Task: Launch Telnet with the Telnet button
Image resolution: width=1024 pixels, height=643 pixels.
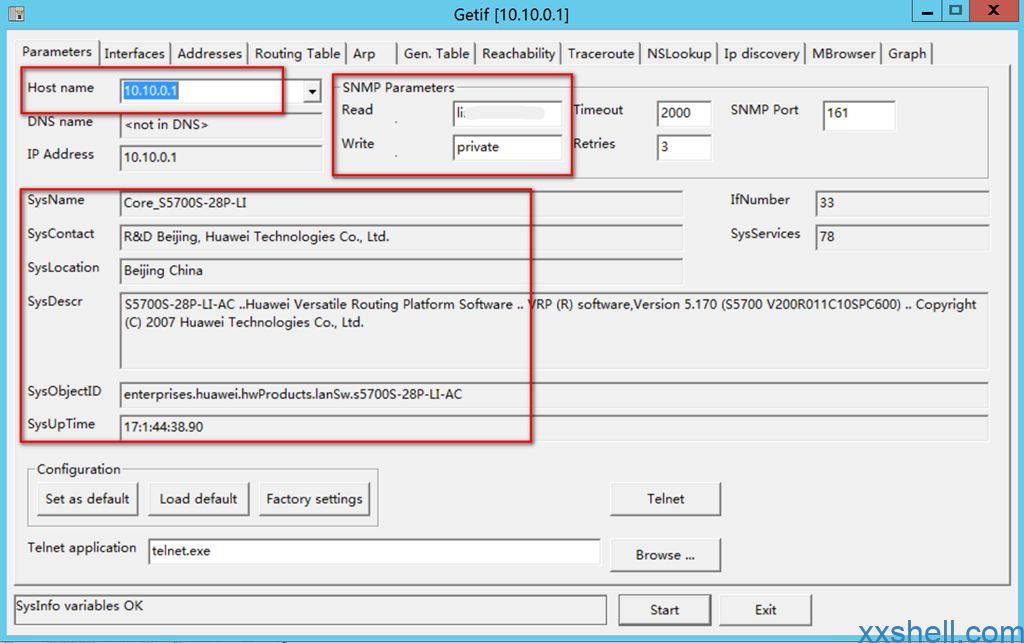Action: (x=665, y=499)
